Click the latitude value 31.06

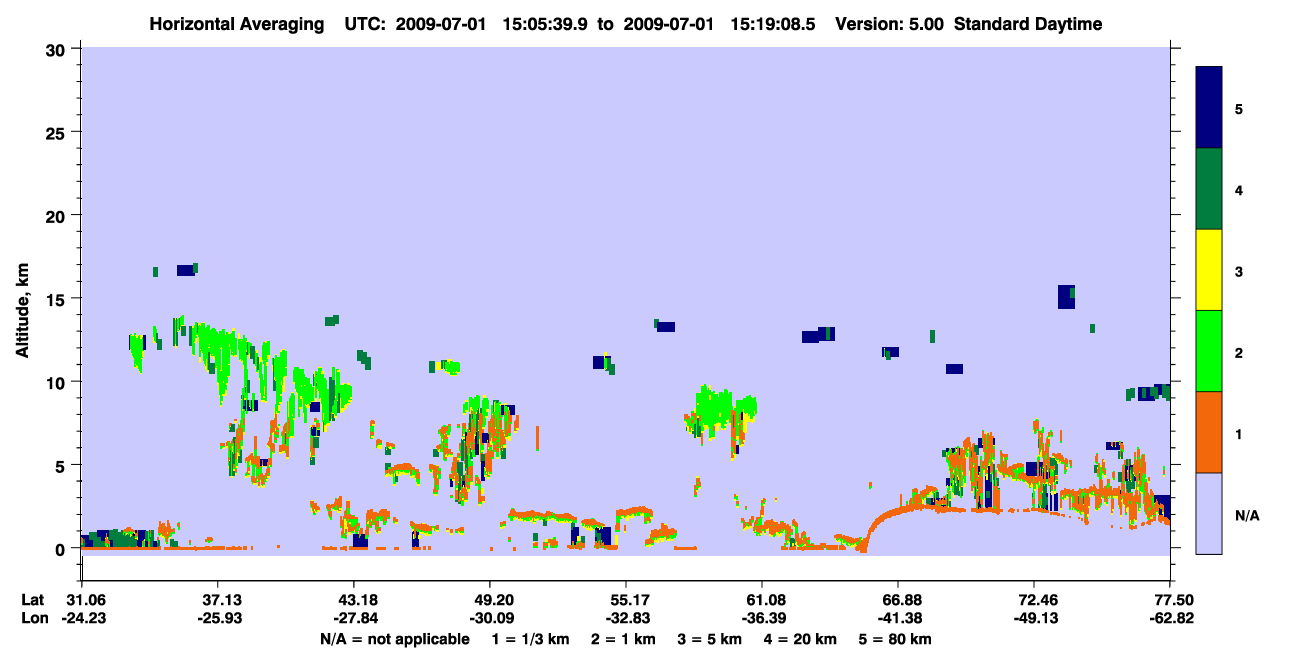coord(81,600)
